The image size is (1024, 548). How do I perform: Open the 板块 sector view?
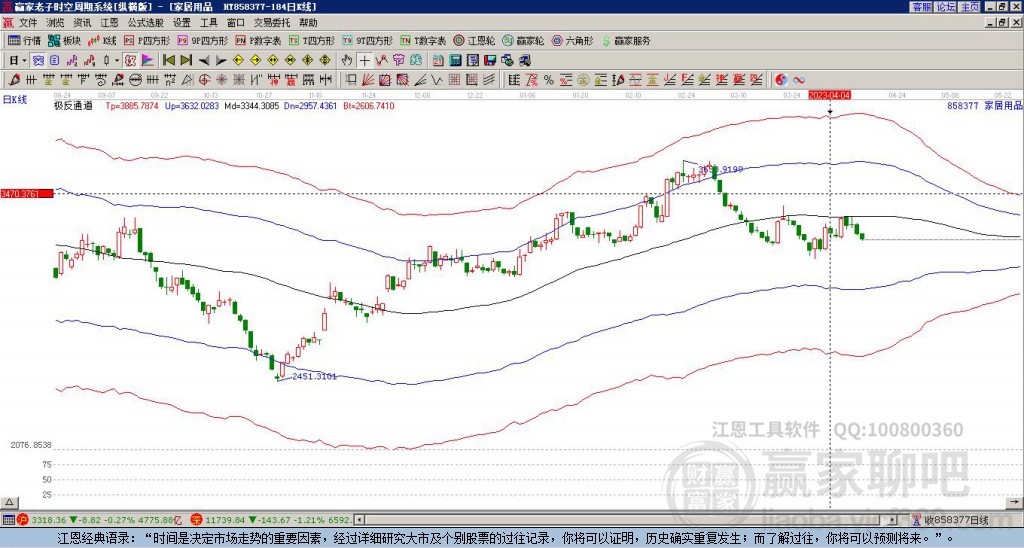click(64, 41)
